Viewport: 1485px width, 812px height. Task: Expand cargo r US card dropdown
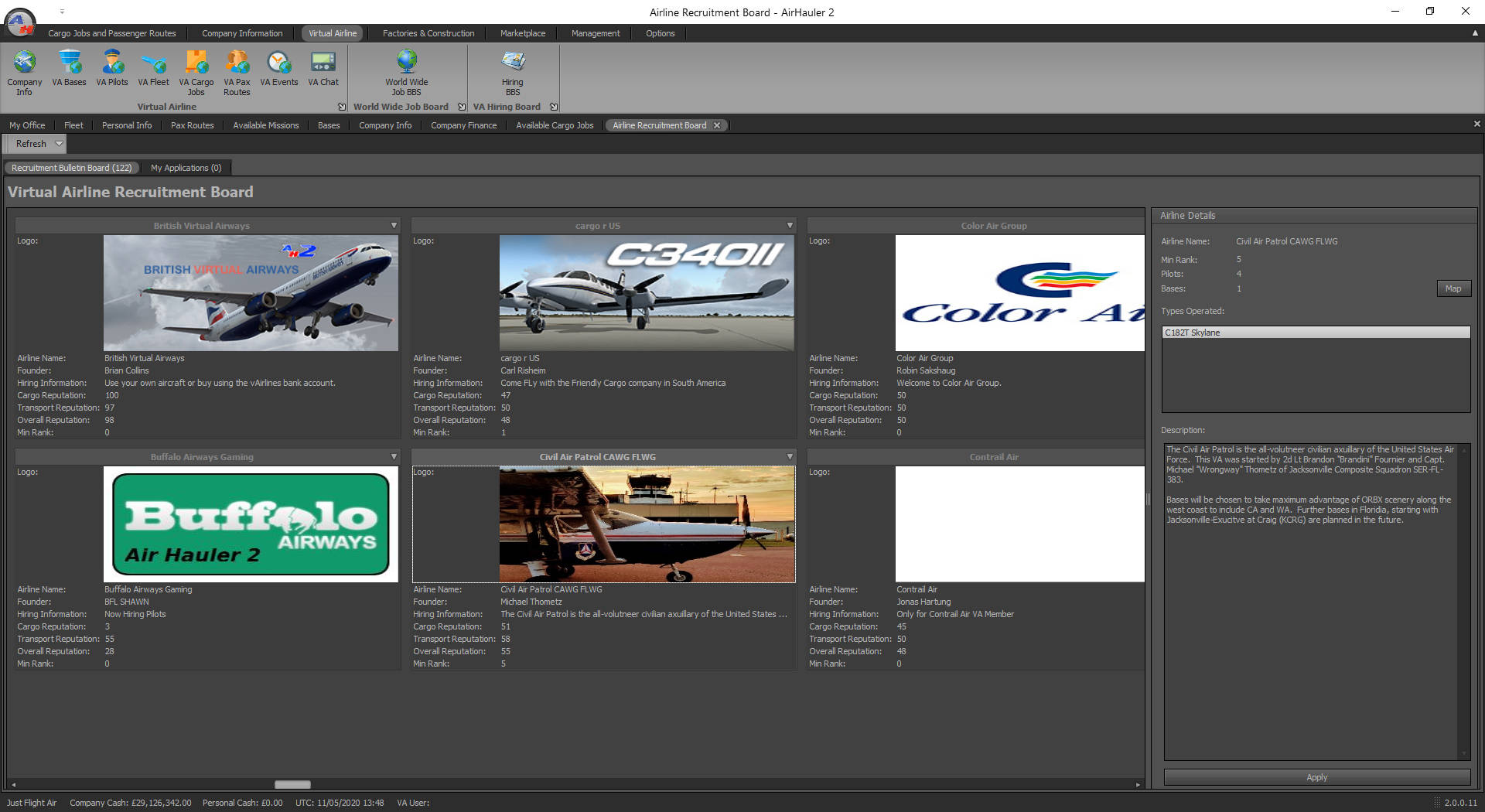point(790,226)
